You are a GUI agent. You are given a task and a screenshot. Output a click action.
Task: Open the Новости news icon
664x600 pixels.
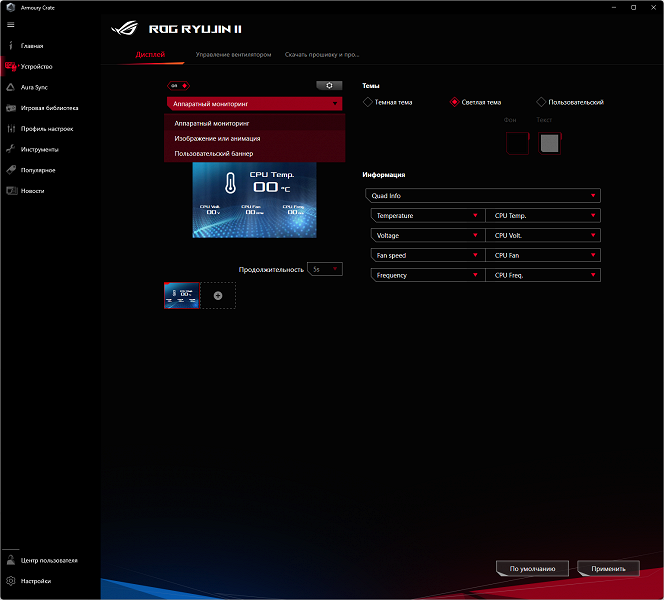pyautogui.click(x=11, y=191)
